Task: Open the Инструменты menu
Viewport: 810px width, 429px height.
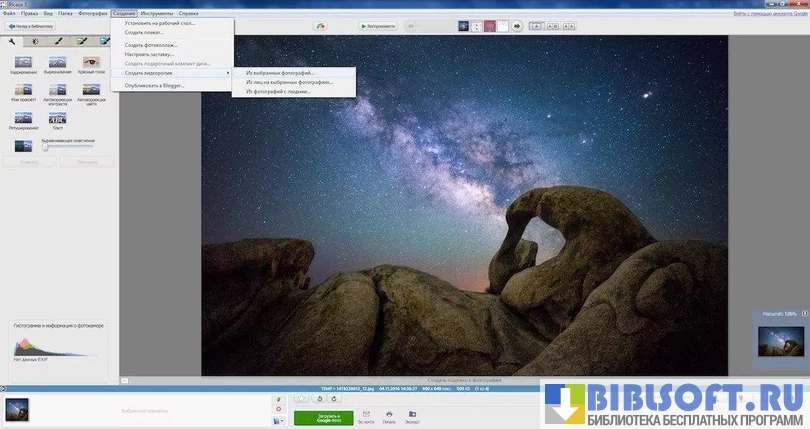Action: [x=156, y=14]
